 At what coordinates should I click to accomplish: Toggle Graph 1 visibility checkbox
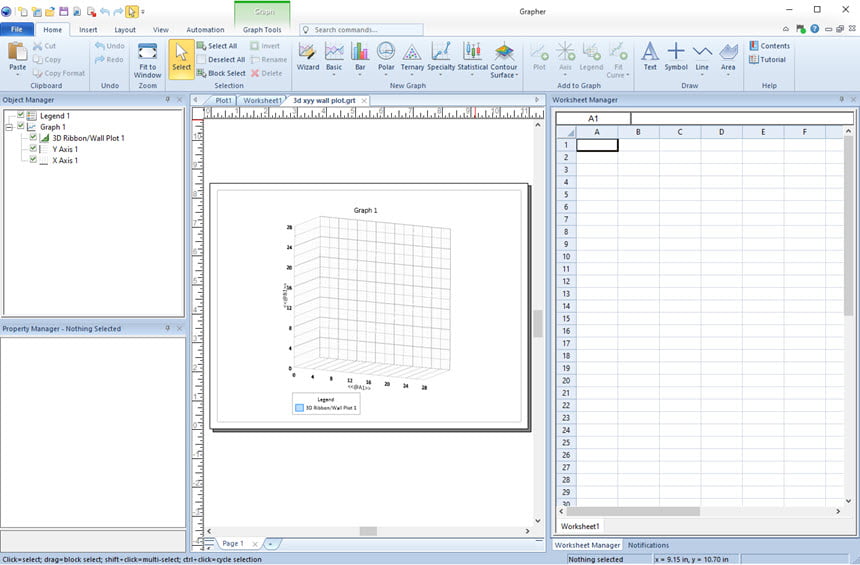[x=20, y=126]
